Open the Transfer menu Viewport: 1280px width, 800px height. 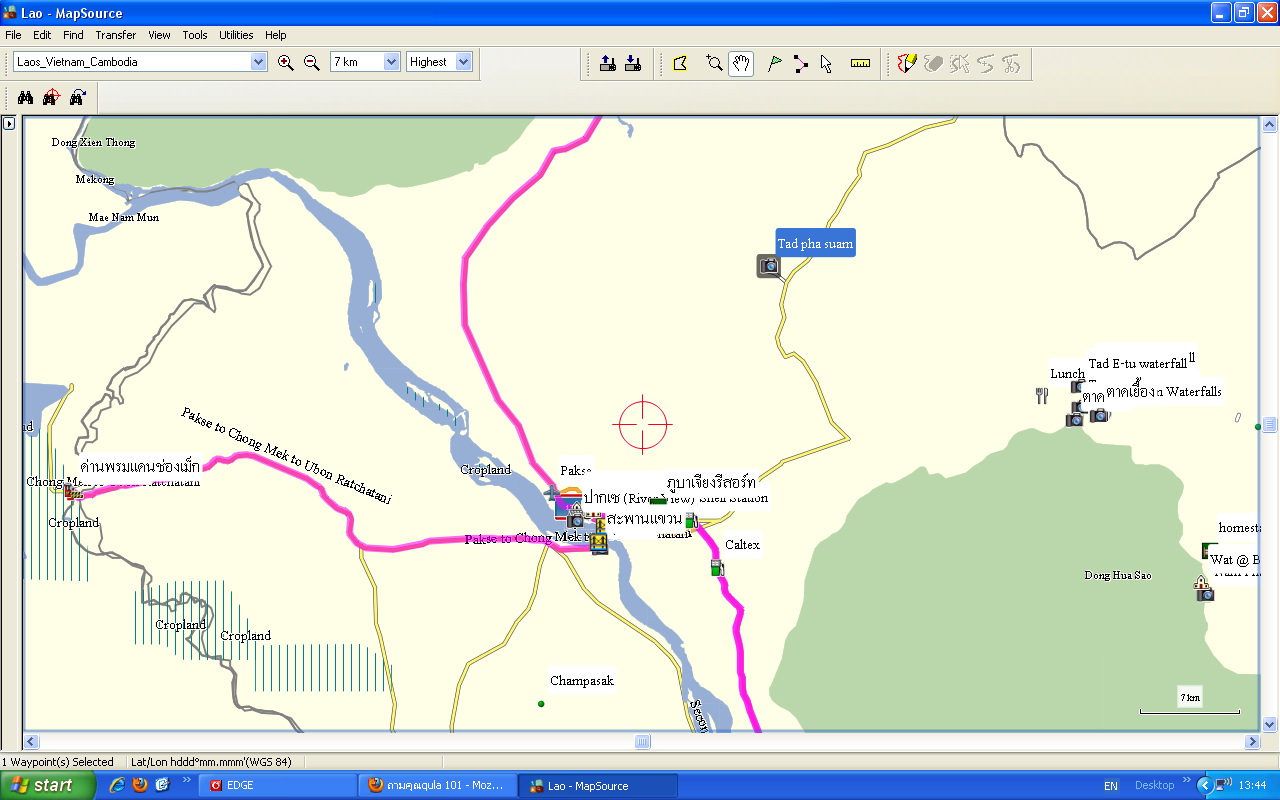click(116, 35)
